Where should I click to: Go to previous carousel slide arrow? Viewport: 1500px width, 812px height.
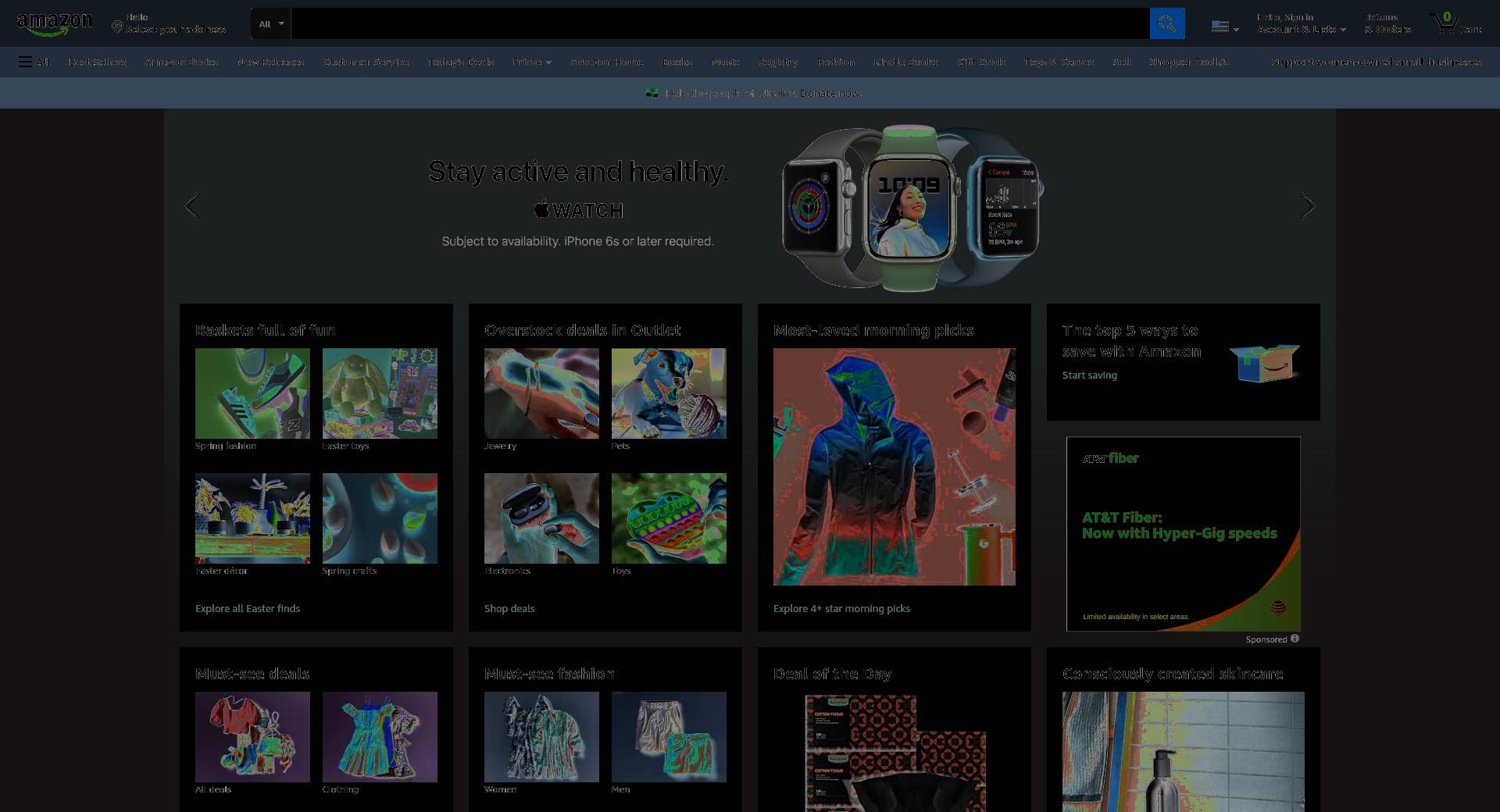point(192,206)
